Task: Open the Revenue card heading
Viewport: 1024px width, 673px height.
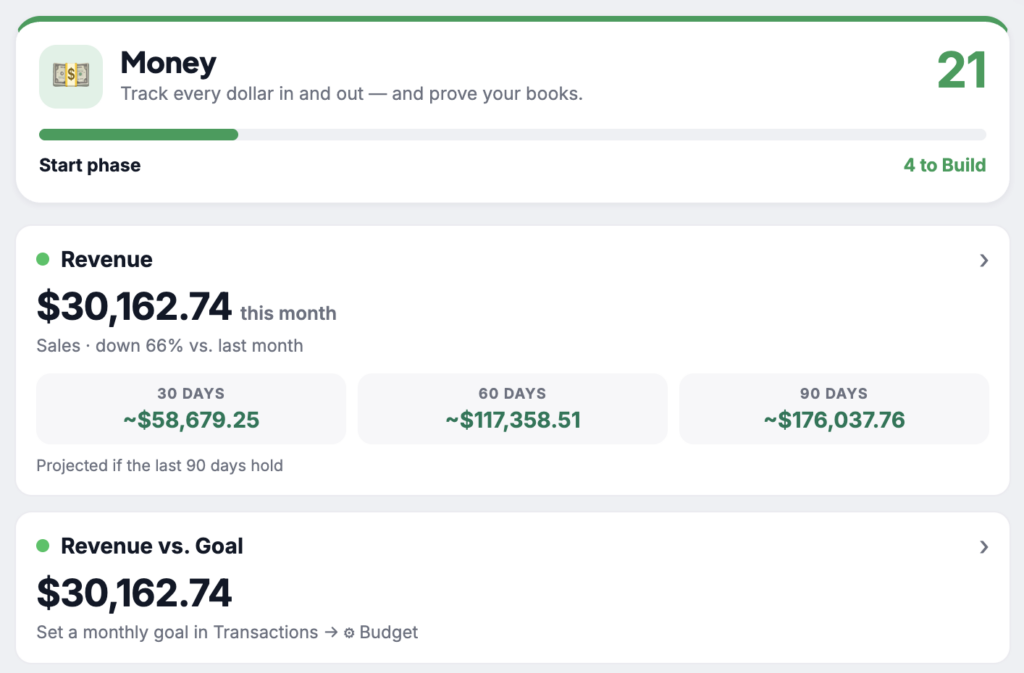Action: [x=106, y=259]
